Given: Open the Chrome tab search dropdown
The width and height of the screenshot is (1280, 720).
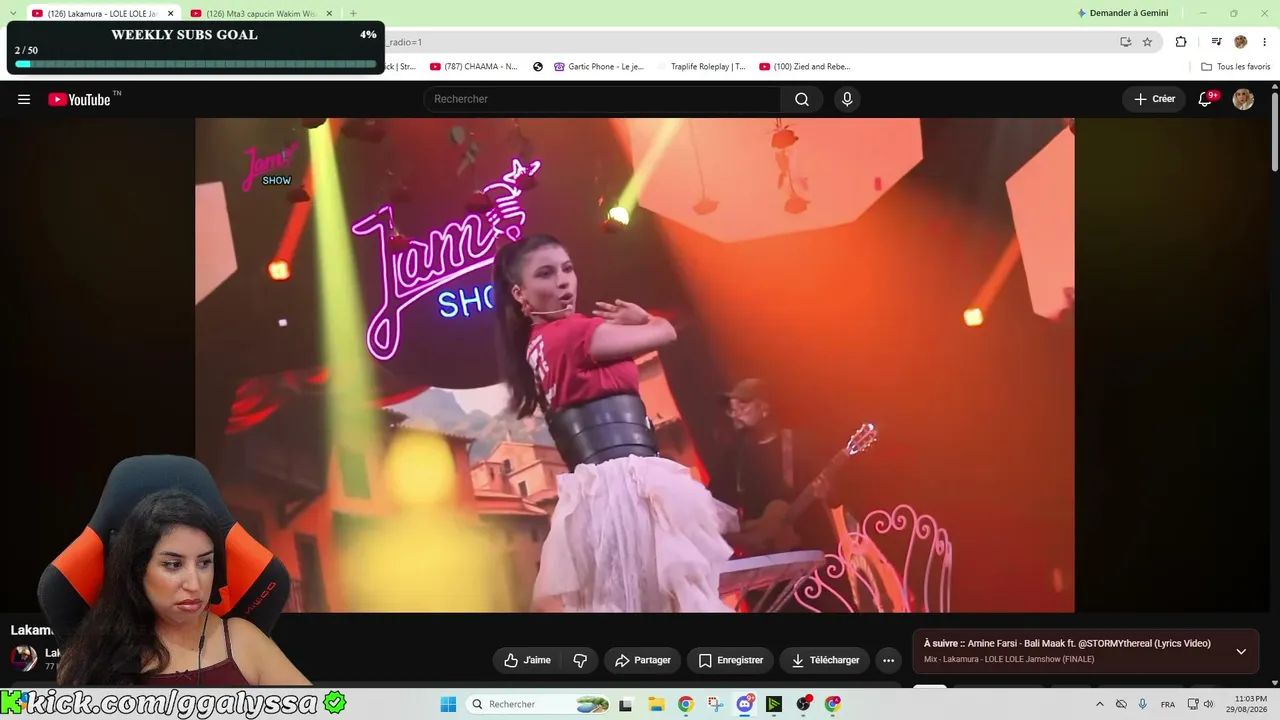Looking at the screenshot, I should [x=12, y=13].
